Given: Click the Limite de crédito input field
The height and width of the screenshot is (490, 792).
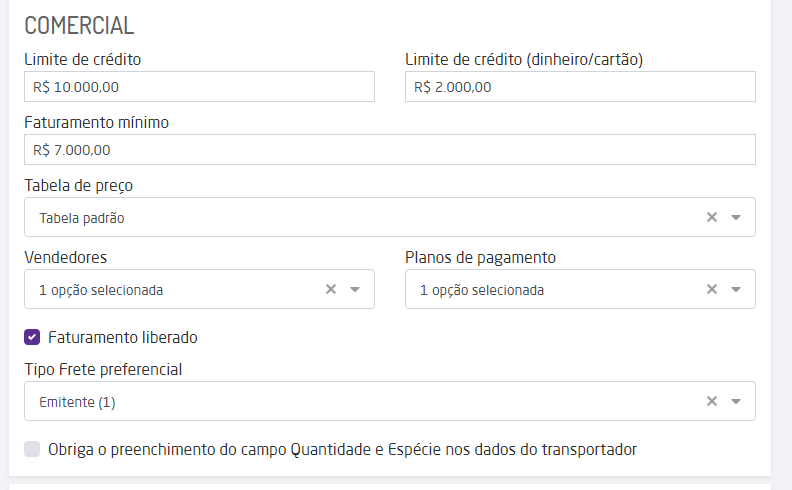Looking at the screenshot, I should tap(199, 87).
